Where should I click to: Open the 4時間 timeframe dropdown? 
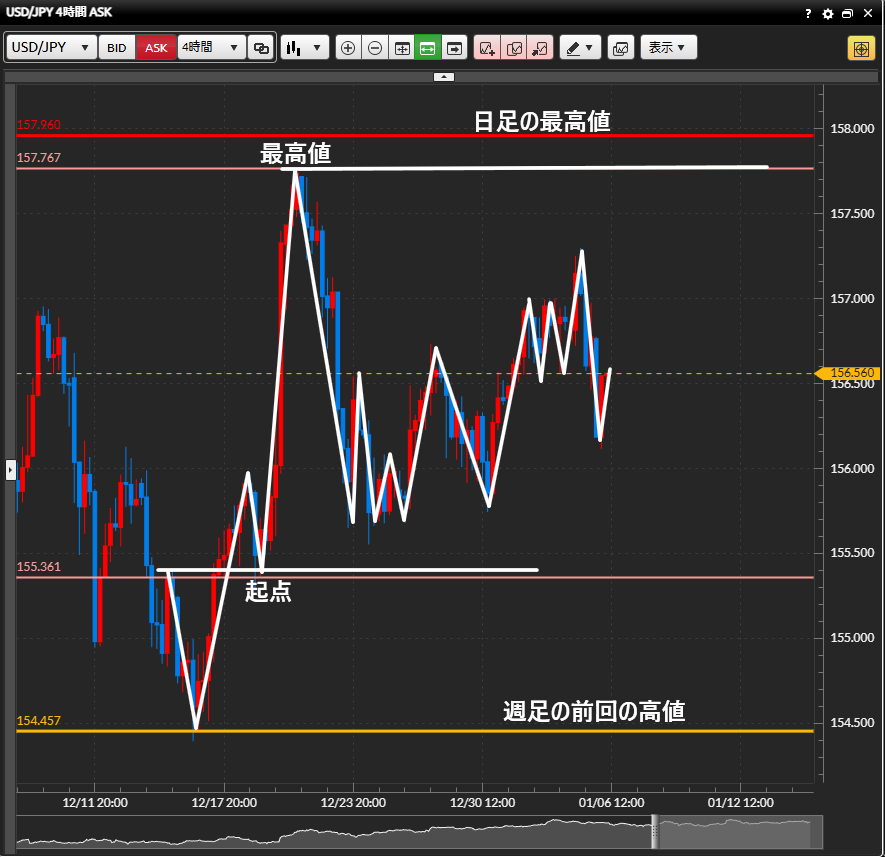point(211,48)
